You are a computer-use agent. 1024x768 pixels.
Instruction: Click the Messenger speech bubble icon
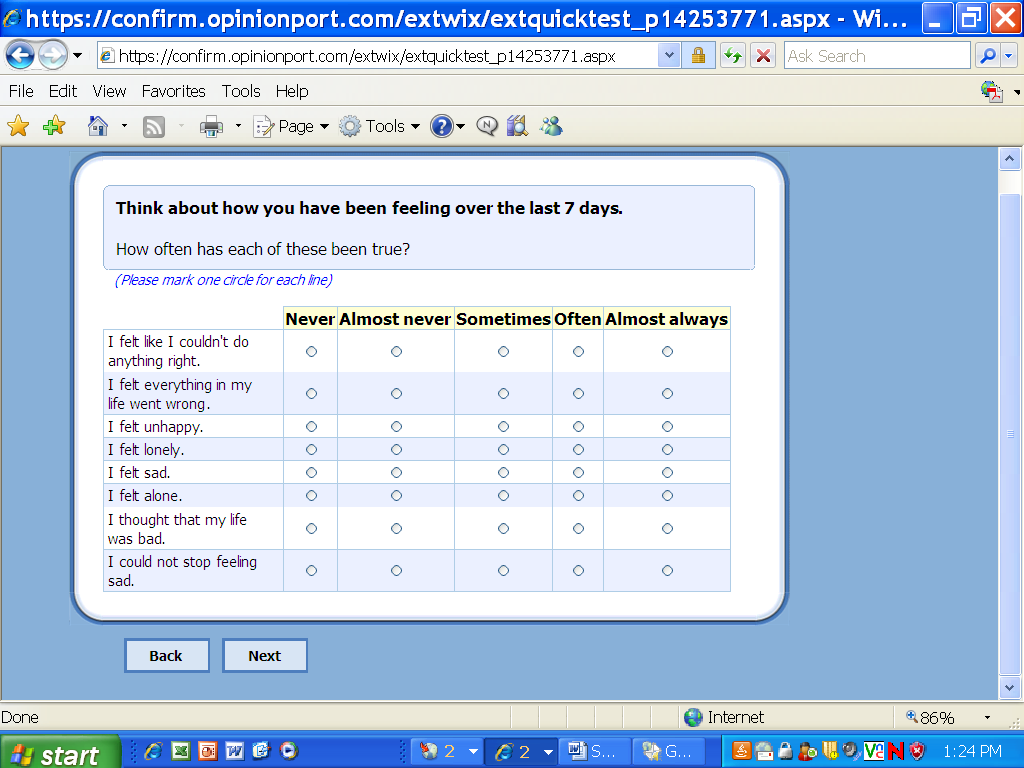[x=487, y=125]
